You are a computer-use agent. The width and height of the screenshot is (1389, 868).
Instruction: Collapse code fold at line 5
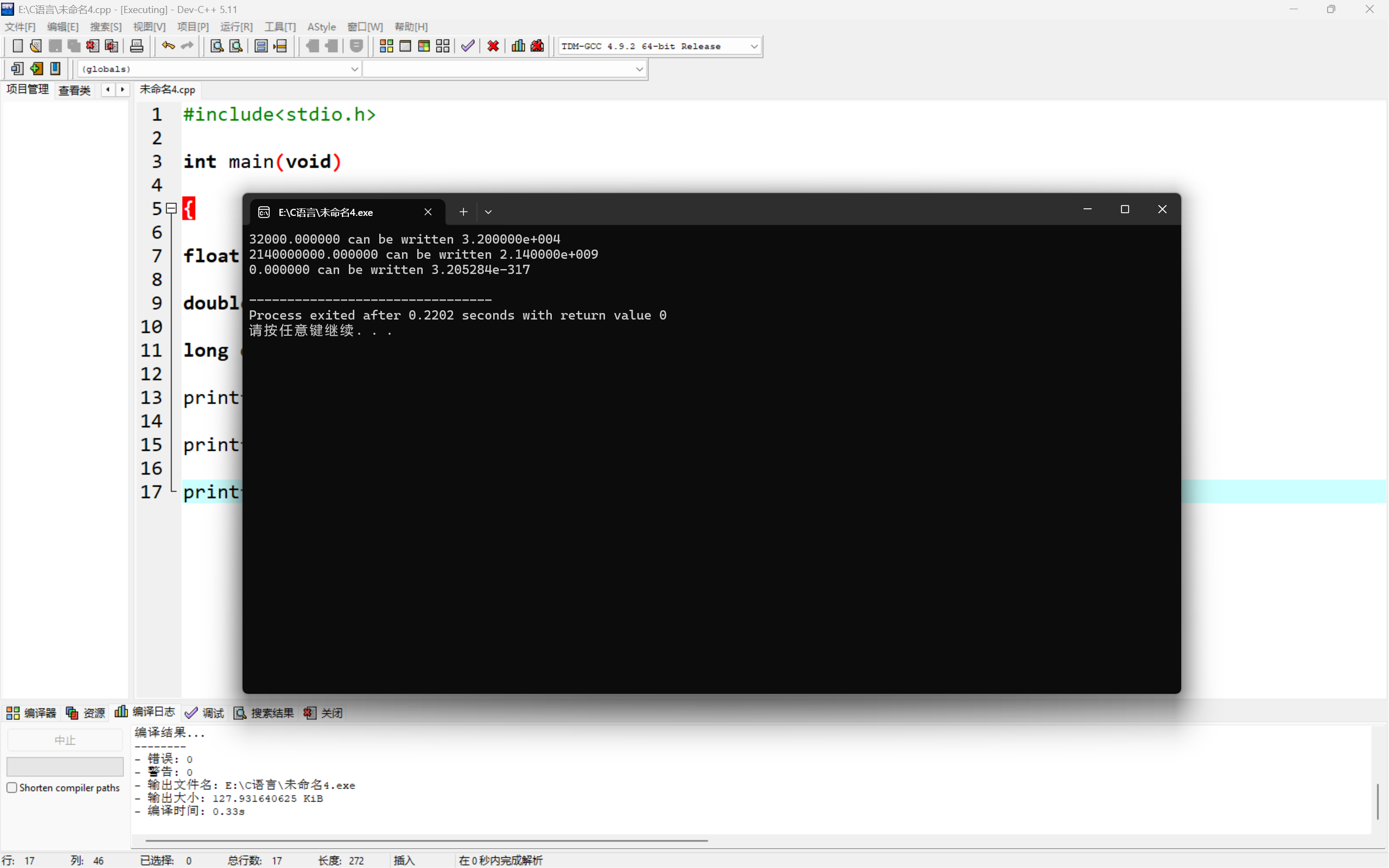171,208
